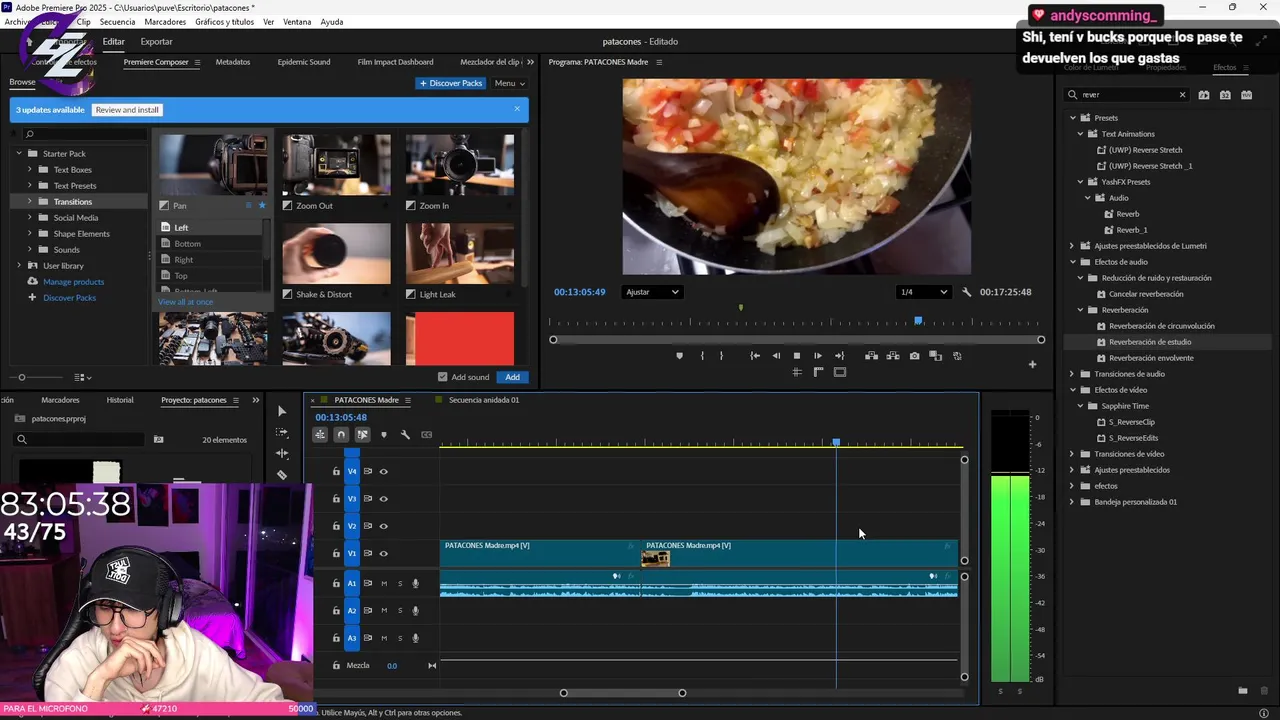Lock the V1 track
The image size is (1280, 720).
(336, 554)
